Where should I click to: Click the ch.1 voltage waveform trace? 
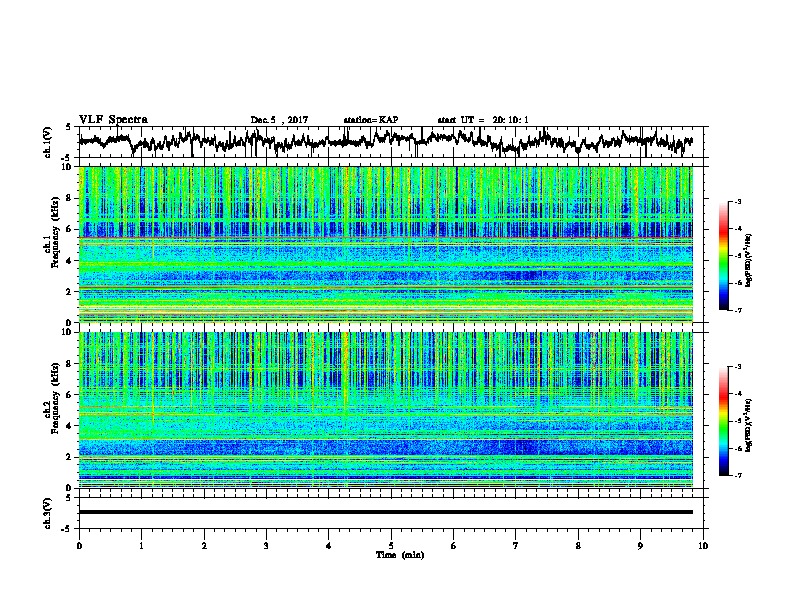coord(385,141)
